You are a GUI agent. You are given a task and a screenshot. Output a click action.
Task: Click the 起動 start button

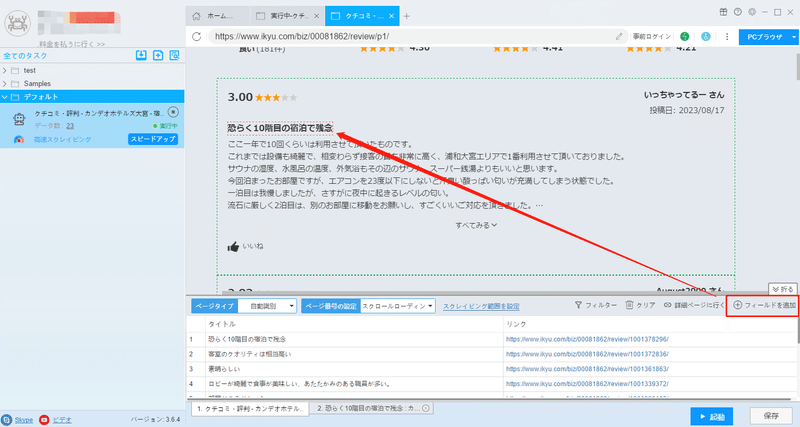pos(712,416)
